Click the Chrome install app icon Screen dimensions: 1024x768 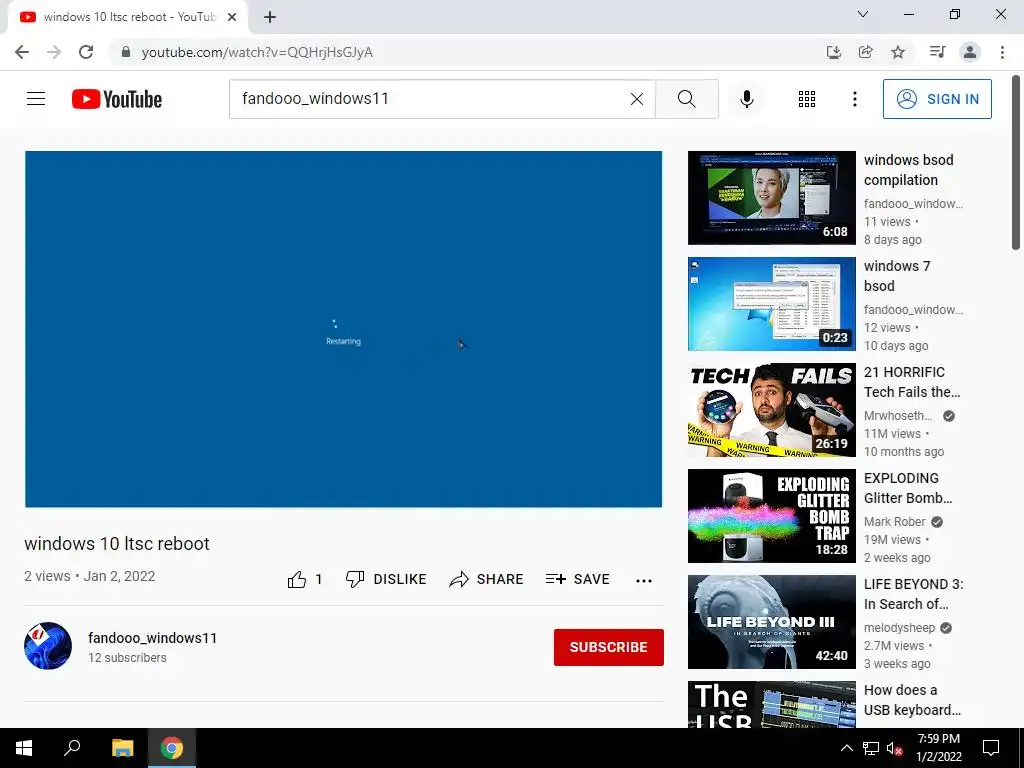tap(834, 52)
